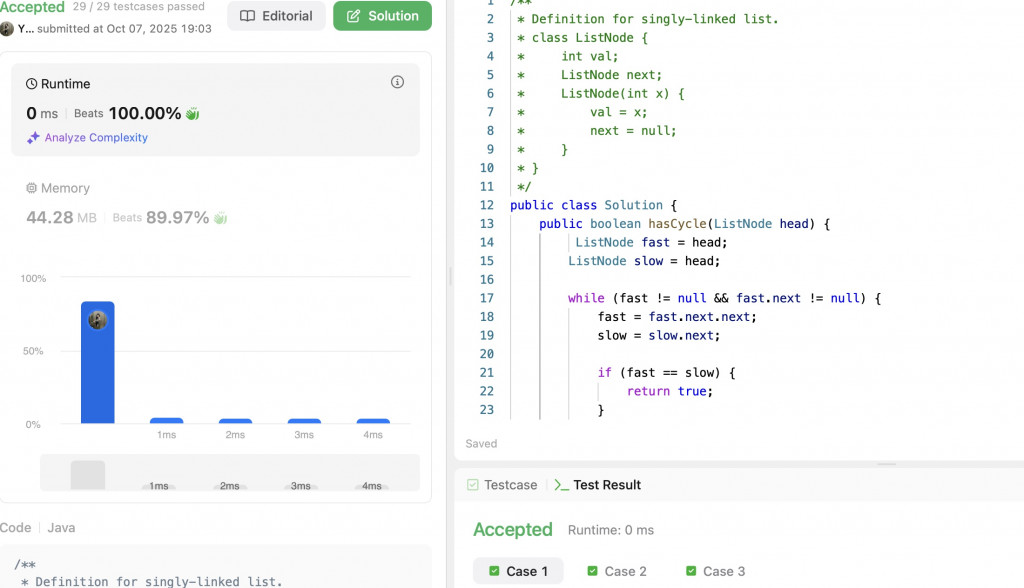
Task: Click the 3ms bar in the chart
Action: pos(304,421)
